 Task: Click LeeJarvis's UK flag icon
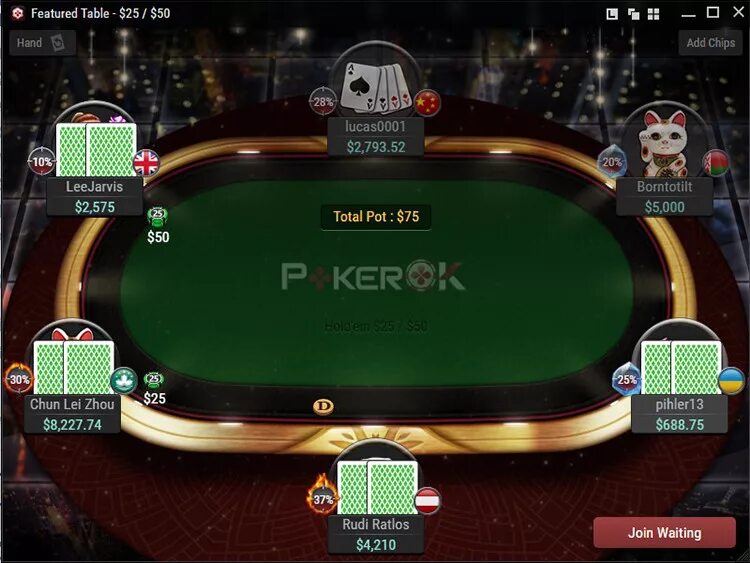point(146,163)
